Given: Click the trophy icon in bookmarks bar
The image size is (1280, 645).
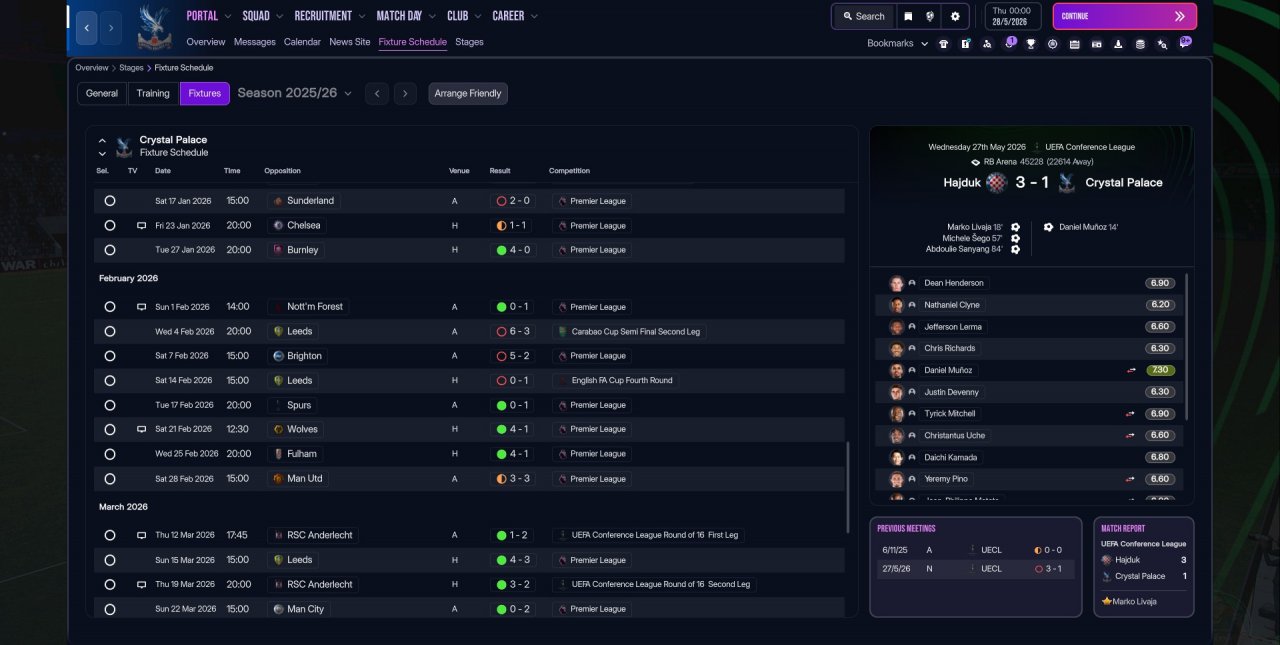Looking at the screenshot, I should (1030, 44).
